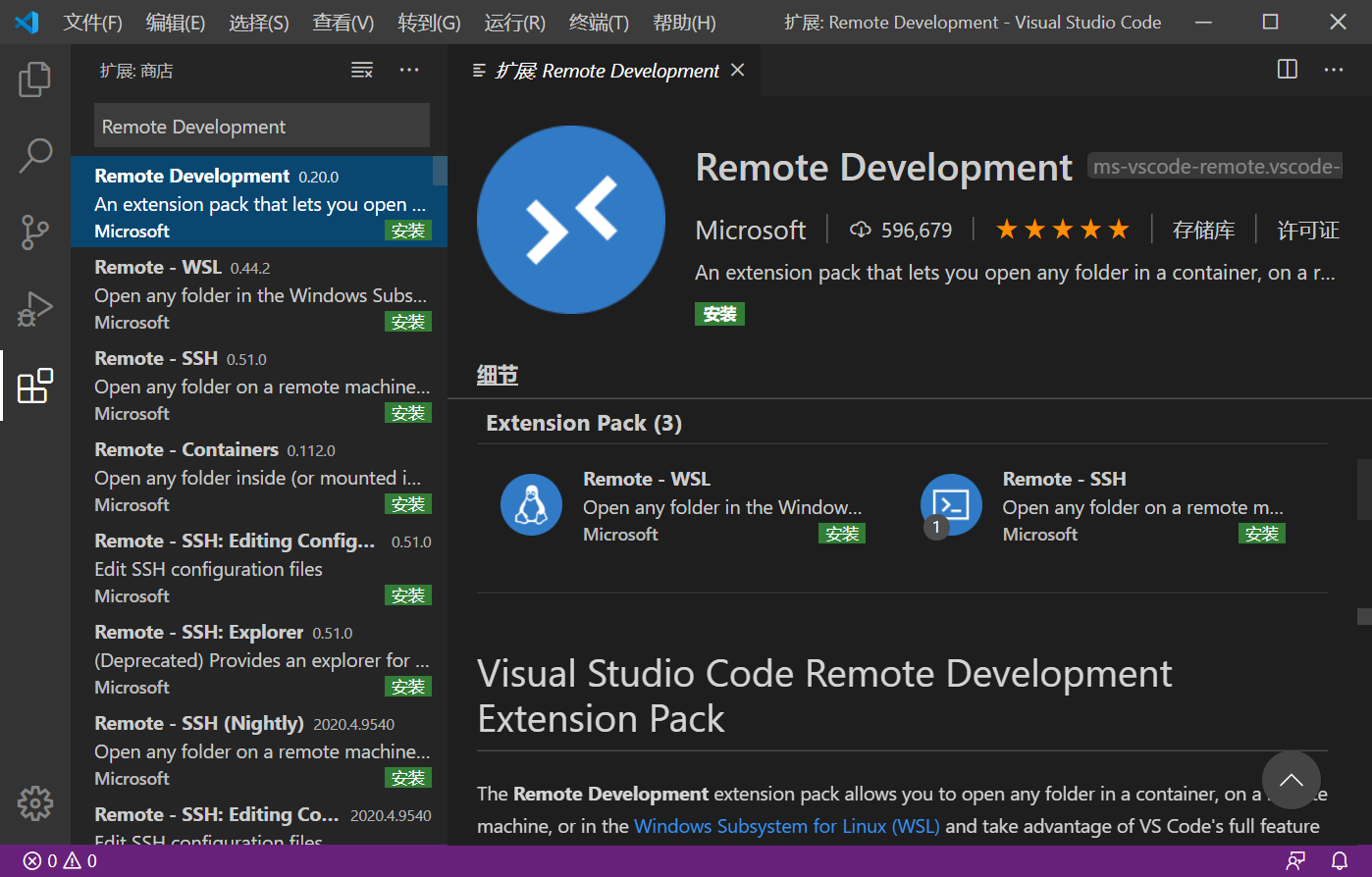Viewport: 1372px width, 877px height.
Task: Open the 存储库 repository link
Action: [1203, 231]
